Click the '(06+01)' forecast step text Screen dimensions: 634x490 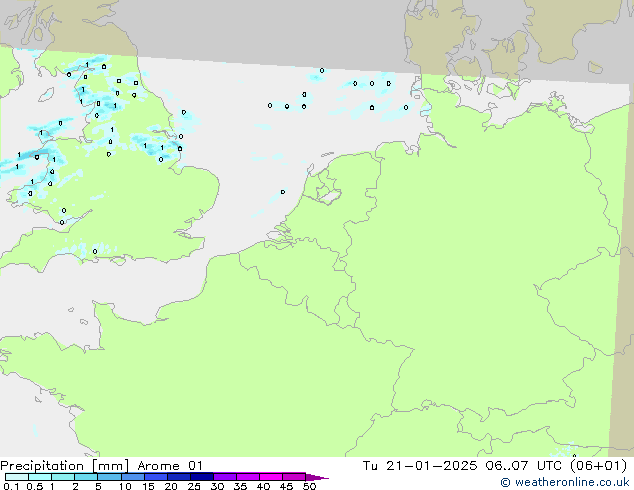598,466
